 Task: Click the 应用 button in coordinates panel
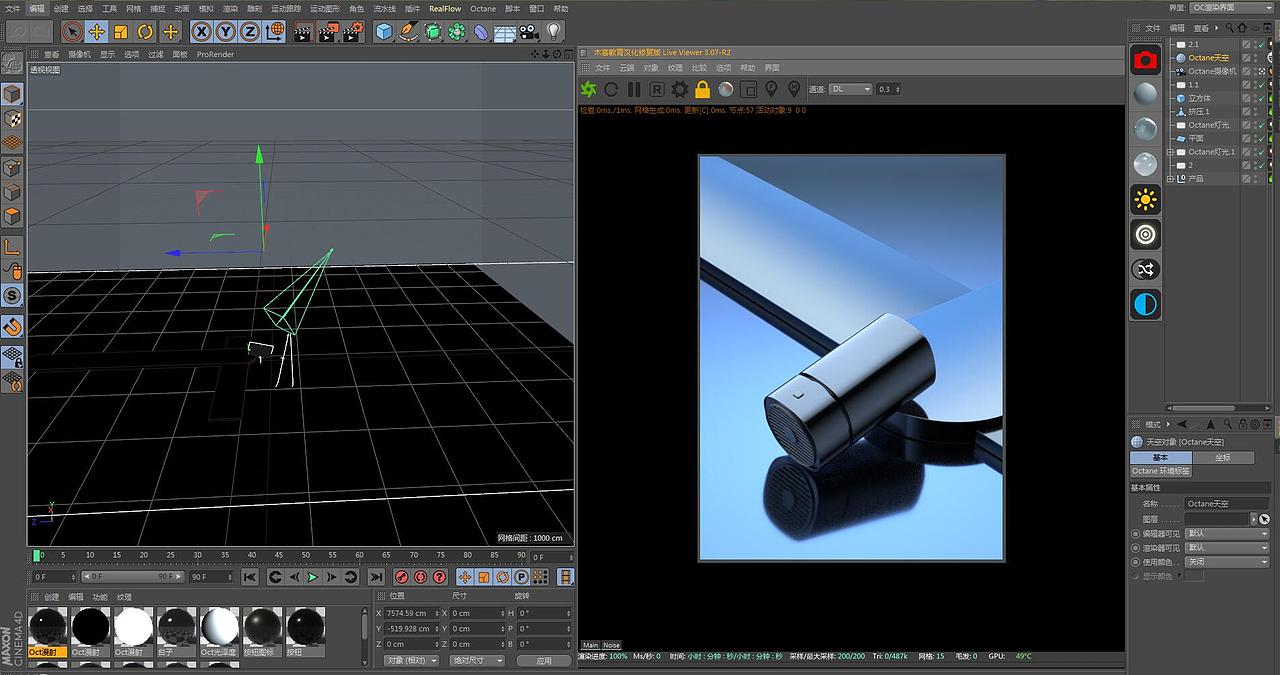[543, 659]
